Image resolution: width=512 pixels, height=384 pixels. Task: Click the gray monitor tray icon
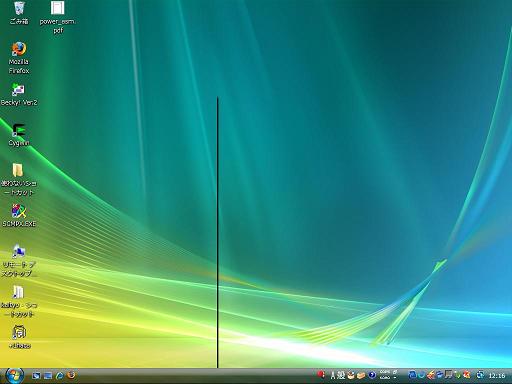pyautogui.click(x=449, y=375)
